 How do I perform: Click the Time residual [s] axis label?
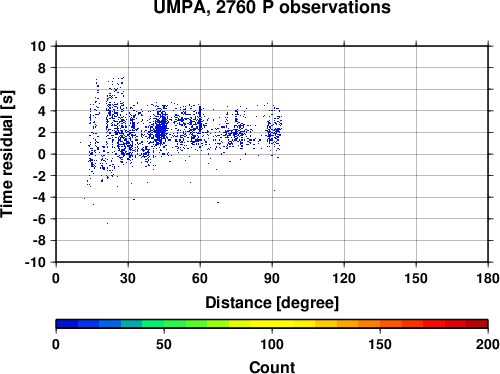(x=7, y=154)
